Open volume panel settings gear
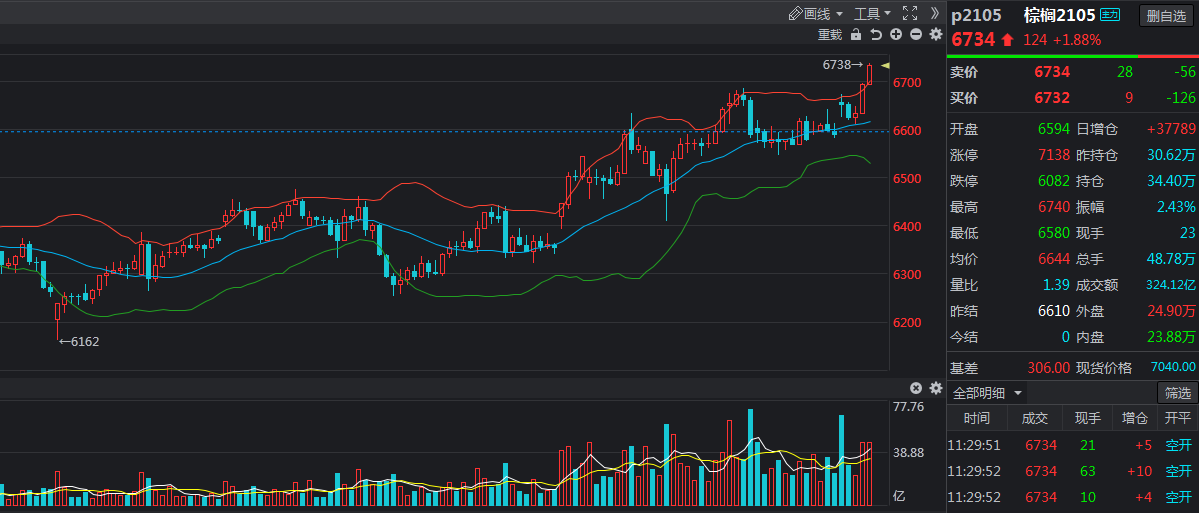This screenshot has width=1199, height=513. coord(936,388)
